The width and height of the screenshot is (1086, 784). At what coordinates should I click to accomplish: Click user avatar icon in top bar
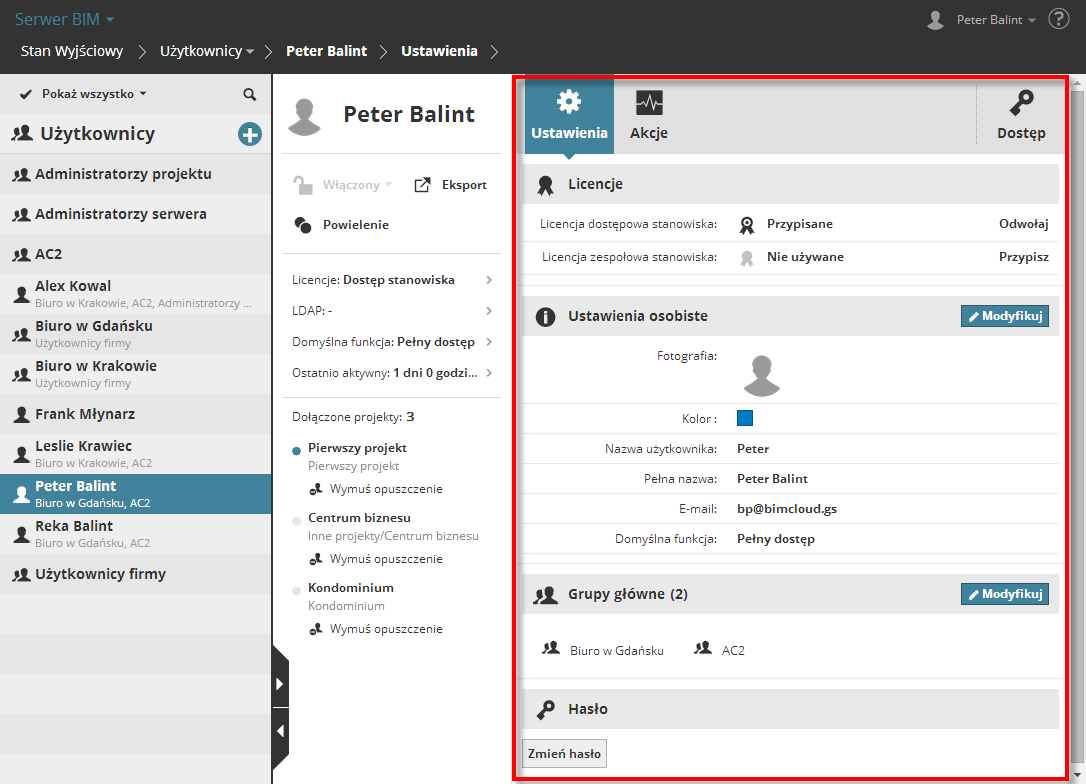(x=935, y=20)
